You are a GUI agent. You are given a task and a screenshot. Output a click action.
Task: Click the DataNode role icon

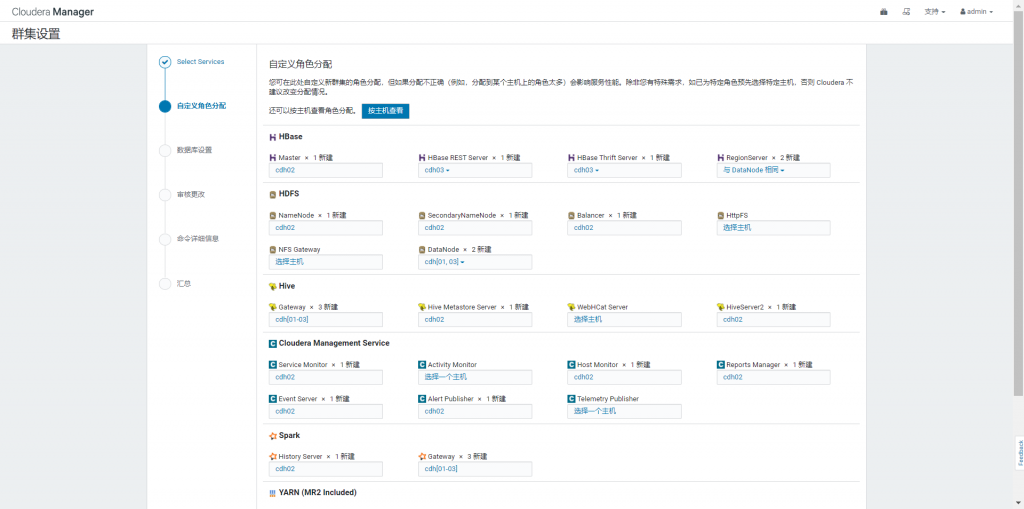[x=422, y=250]
